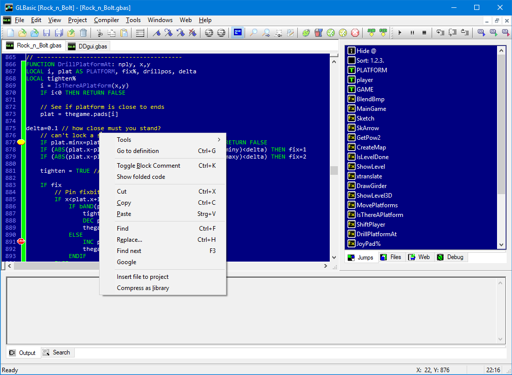Toggle the yellow bookmark on line 877
This screenshot has width=512, height=375.
pos(21,142)
